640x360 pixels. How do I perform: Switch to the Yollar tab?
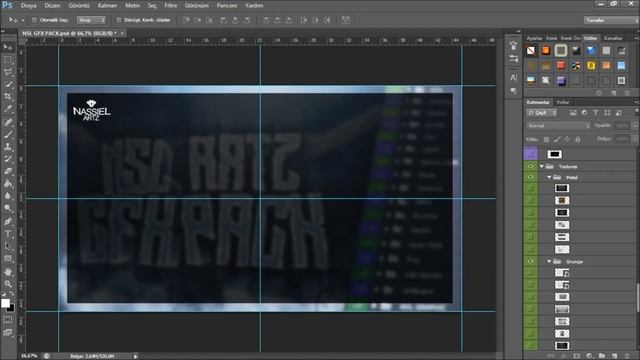click(562, 102)
